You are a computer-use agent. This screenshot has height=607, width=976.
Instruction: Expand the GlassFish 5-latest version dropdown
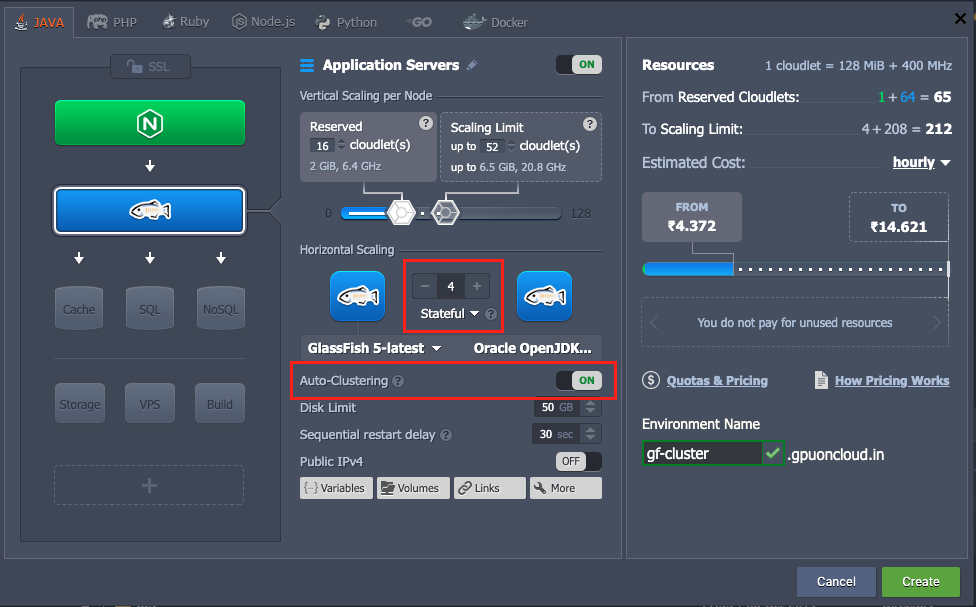tap(374, 348)
